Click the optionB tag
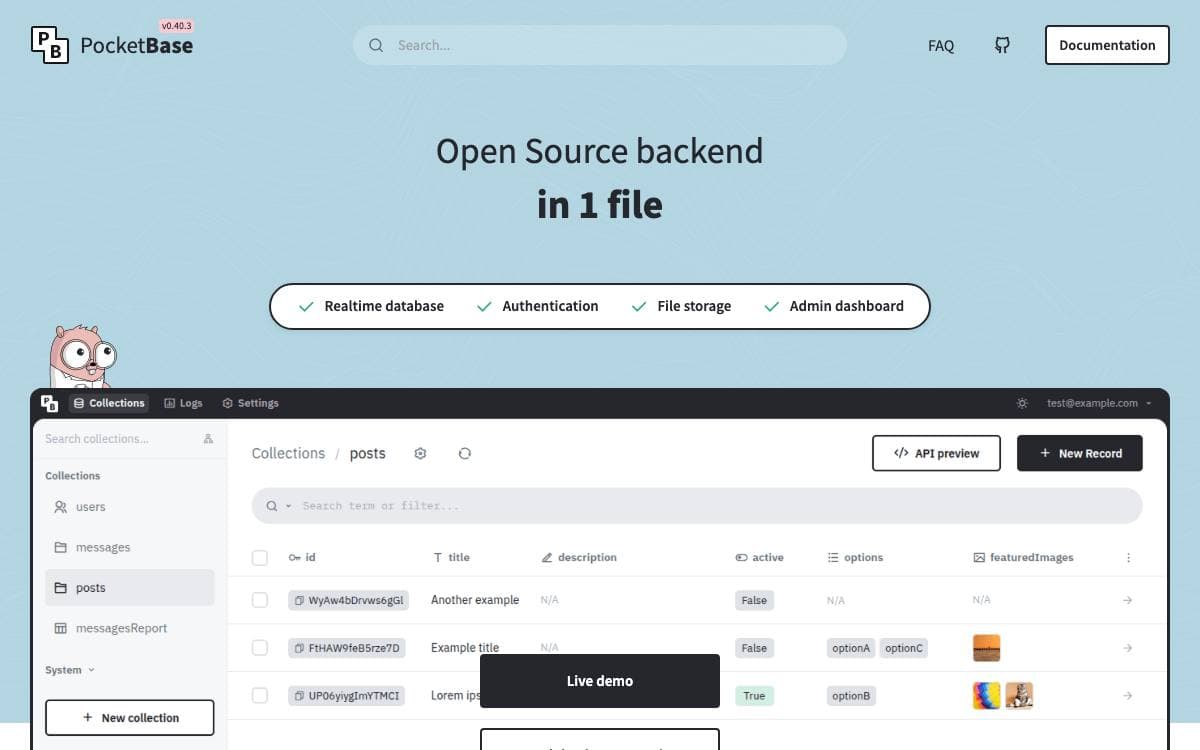The image size is (1200, 750). click(851, 696)
